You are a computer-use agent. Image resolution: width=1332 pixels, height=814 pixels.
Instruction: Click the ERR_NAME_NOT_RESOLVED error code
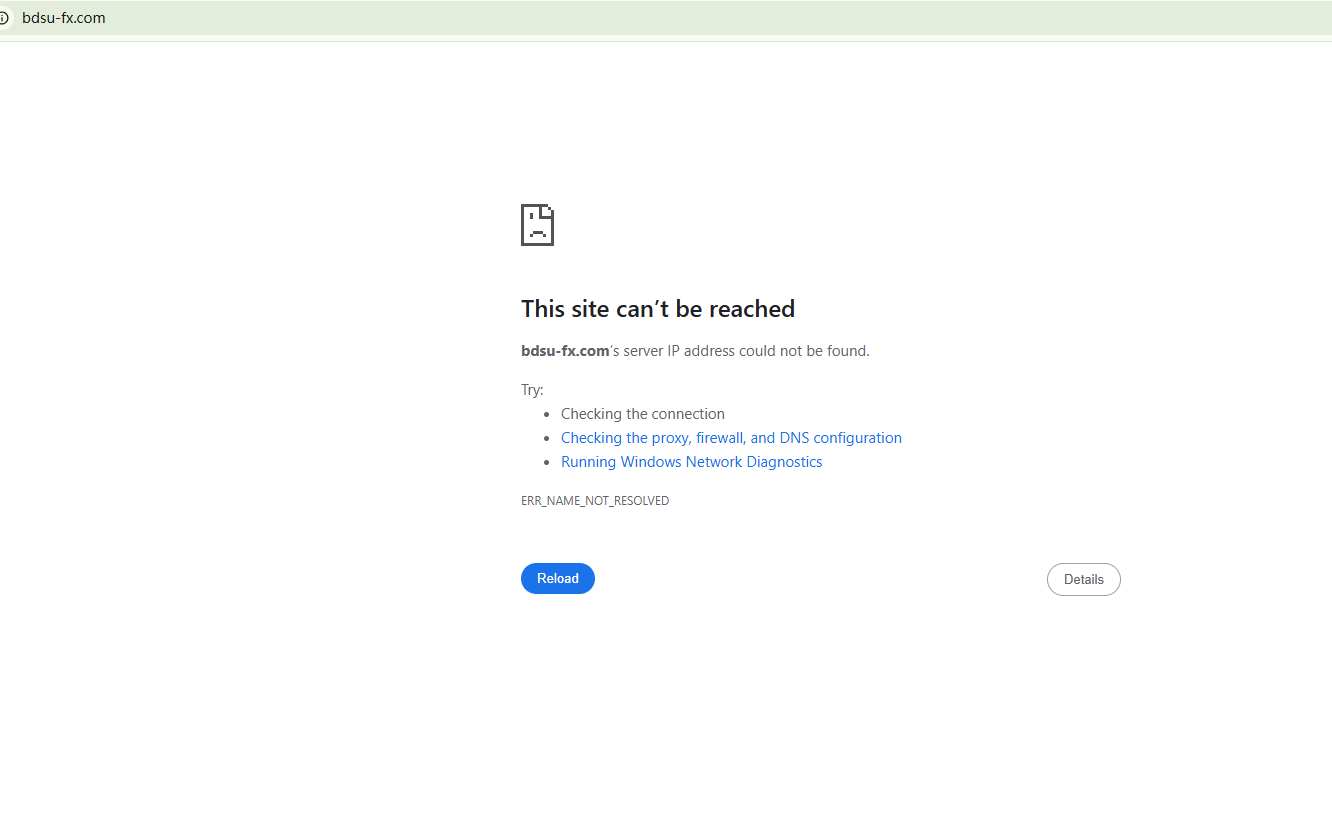pyautogui.click(x=595, y=501)
